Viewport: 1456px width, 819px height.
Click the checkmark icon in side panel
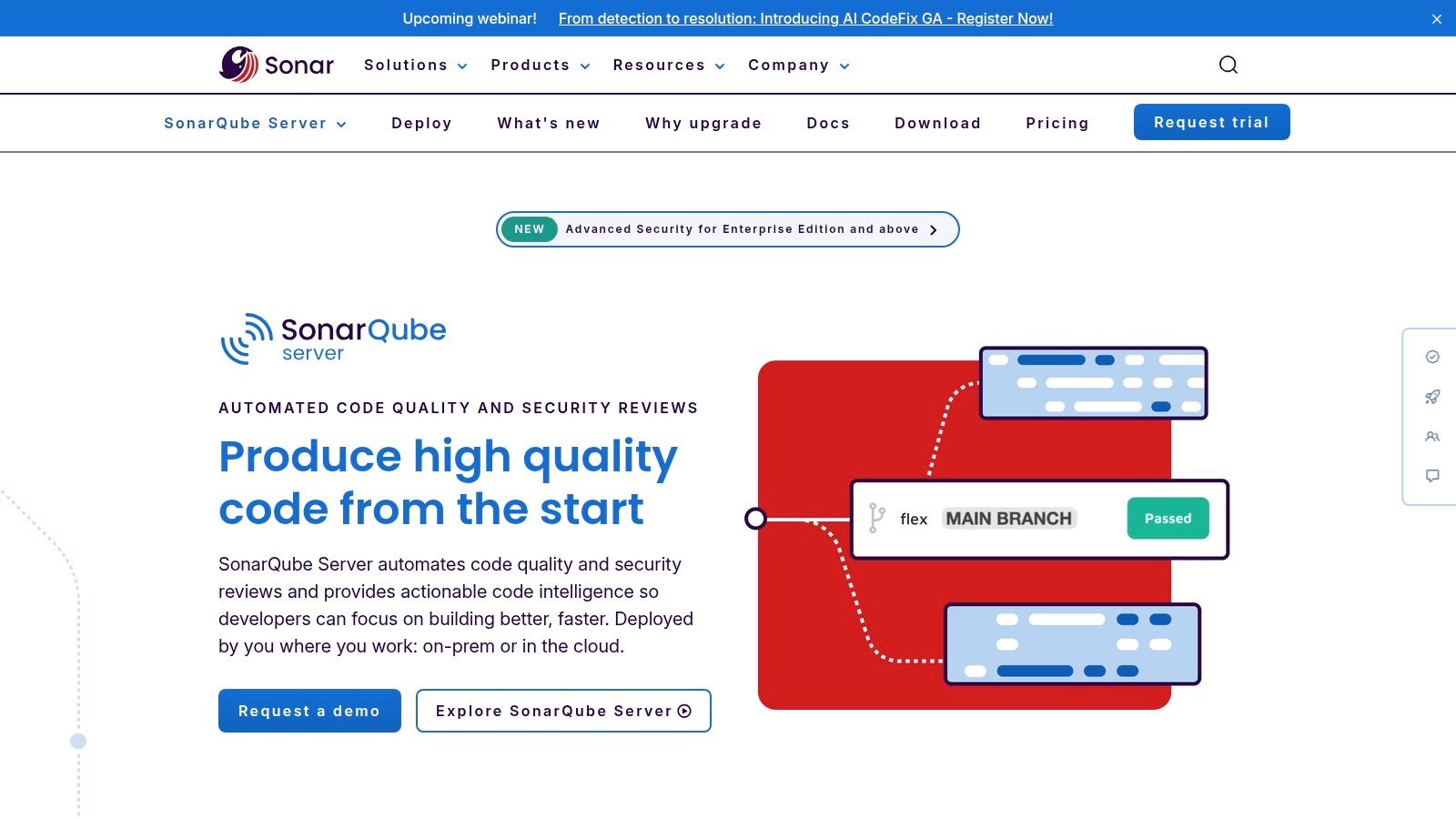1432,357
